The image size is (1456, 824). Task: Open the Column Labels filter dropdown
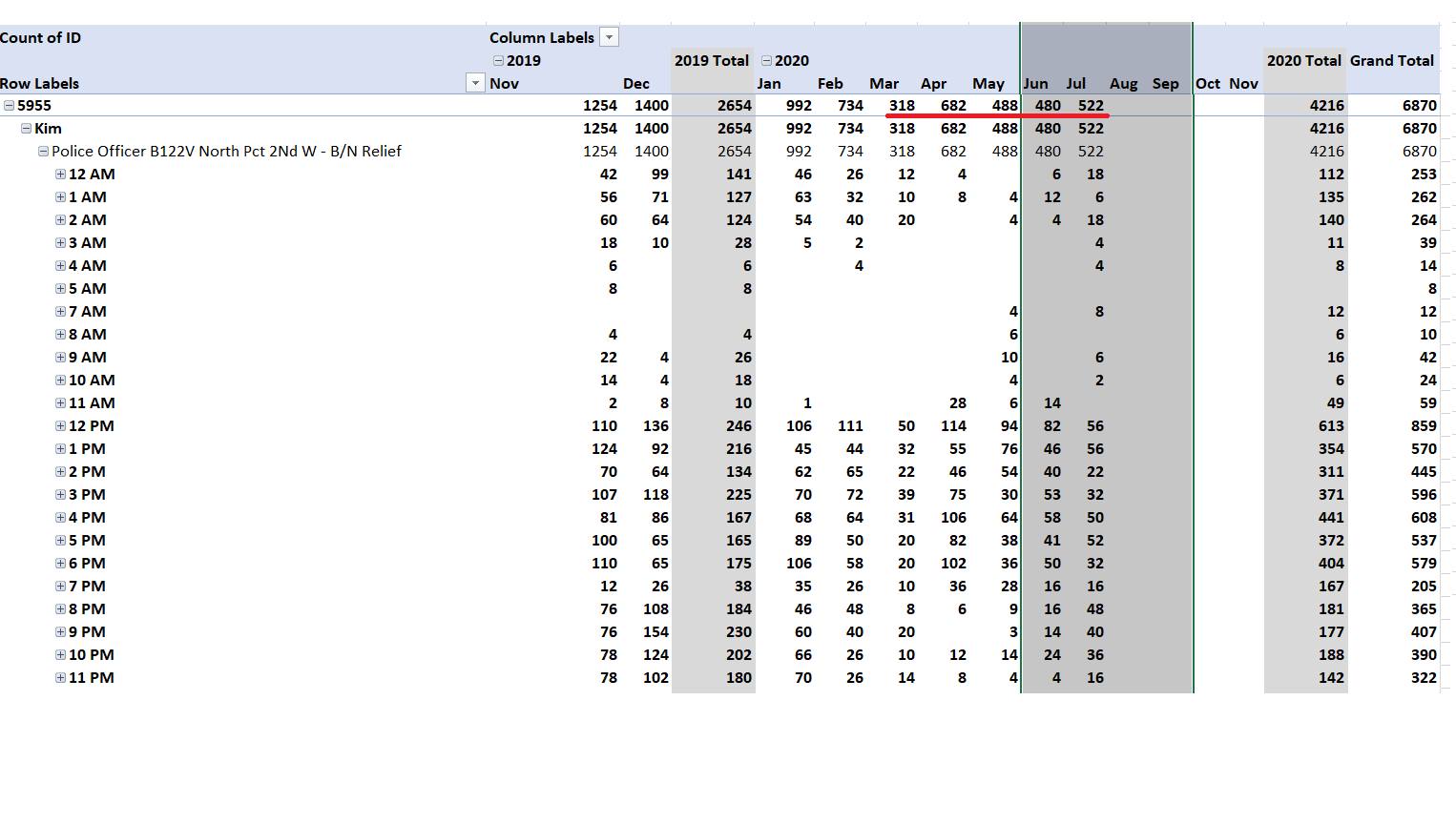609,37
